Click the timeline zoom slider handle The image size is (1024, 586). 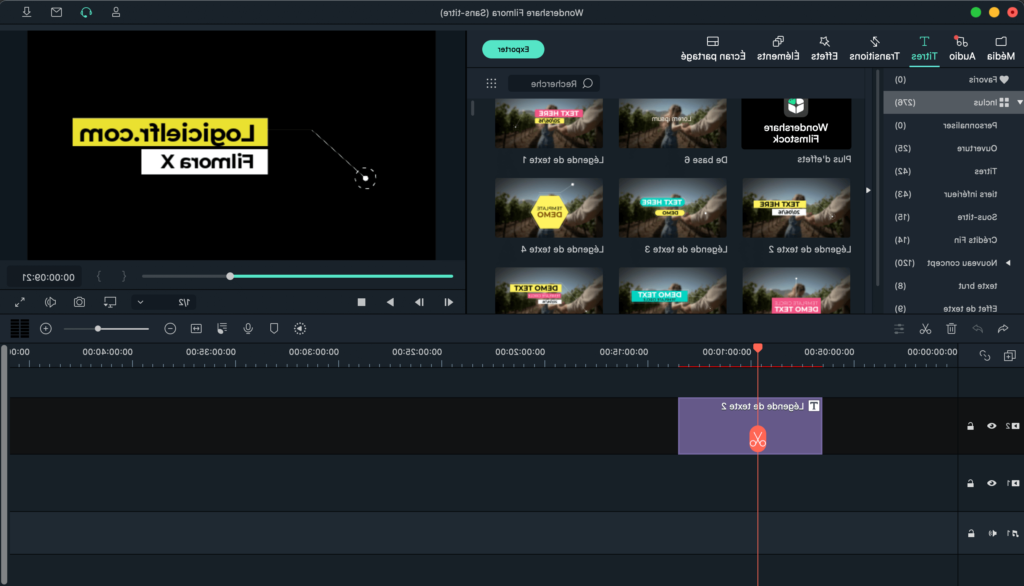[x=98, y=329]
